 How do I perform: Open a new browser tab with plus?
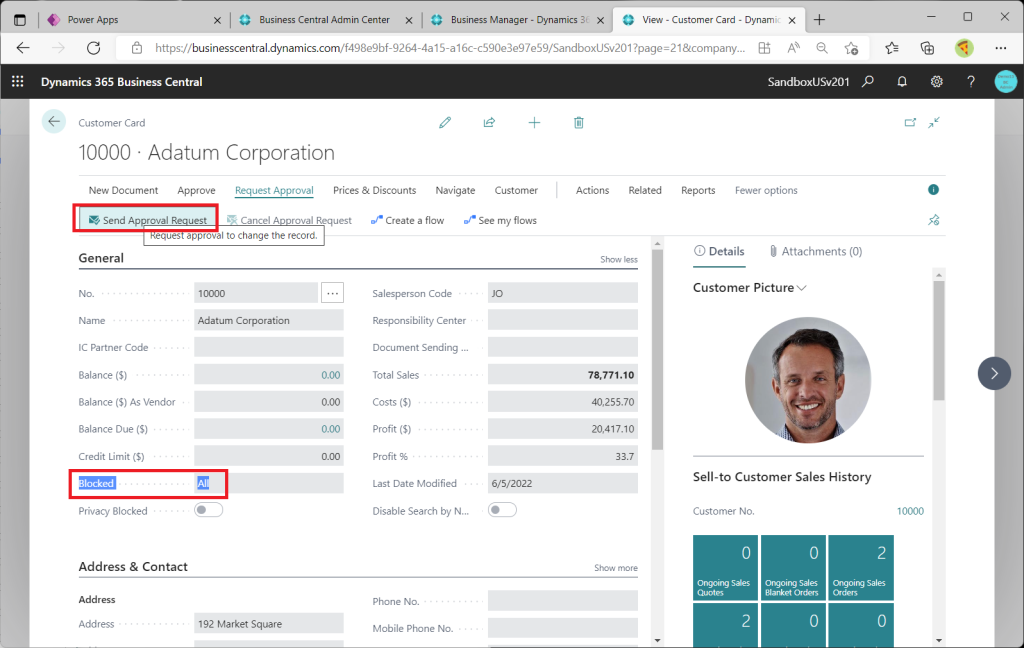pos(819,20)
